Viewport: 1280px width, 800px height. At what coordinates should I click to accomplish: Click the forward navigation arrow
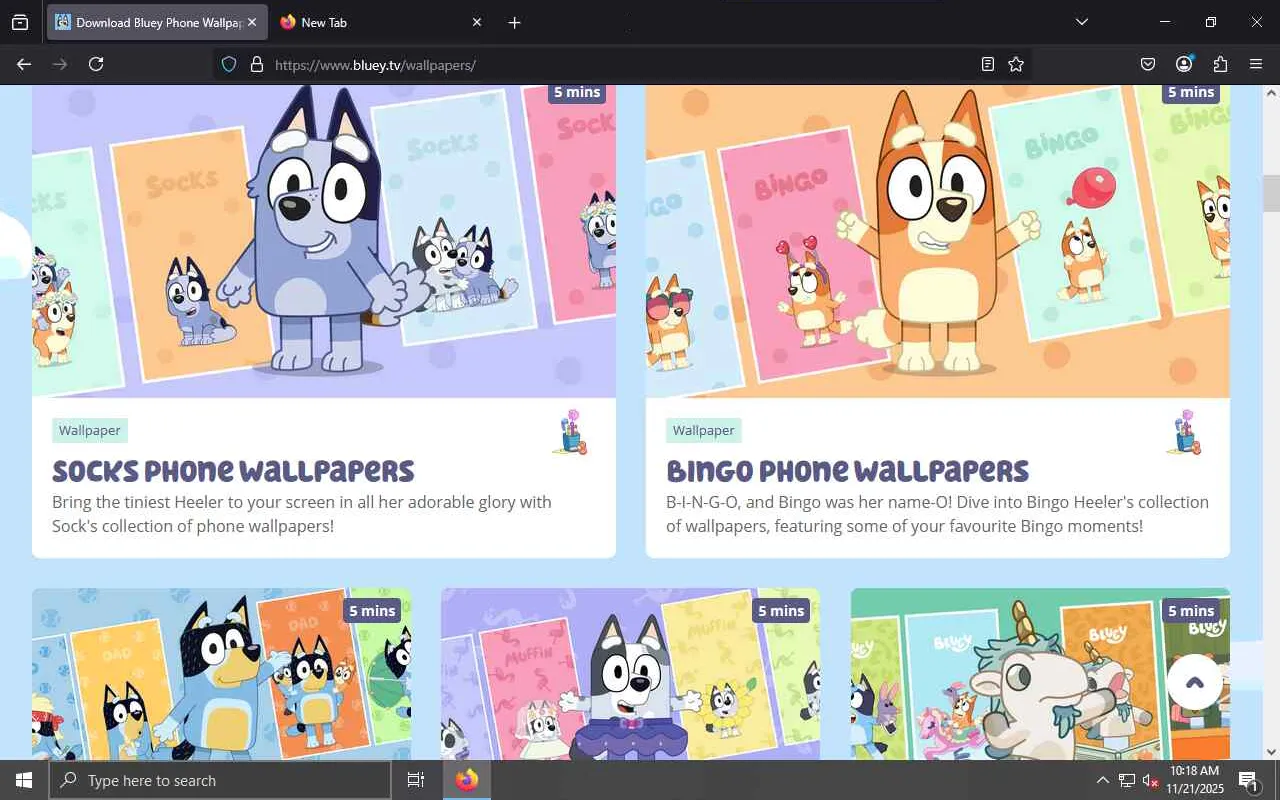(x=60, y=64)
